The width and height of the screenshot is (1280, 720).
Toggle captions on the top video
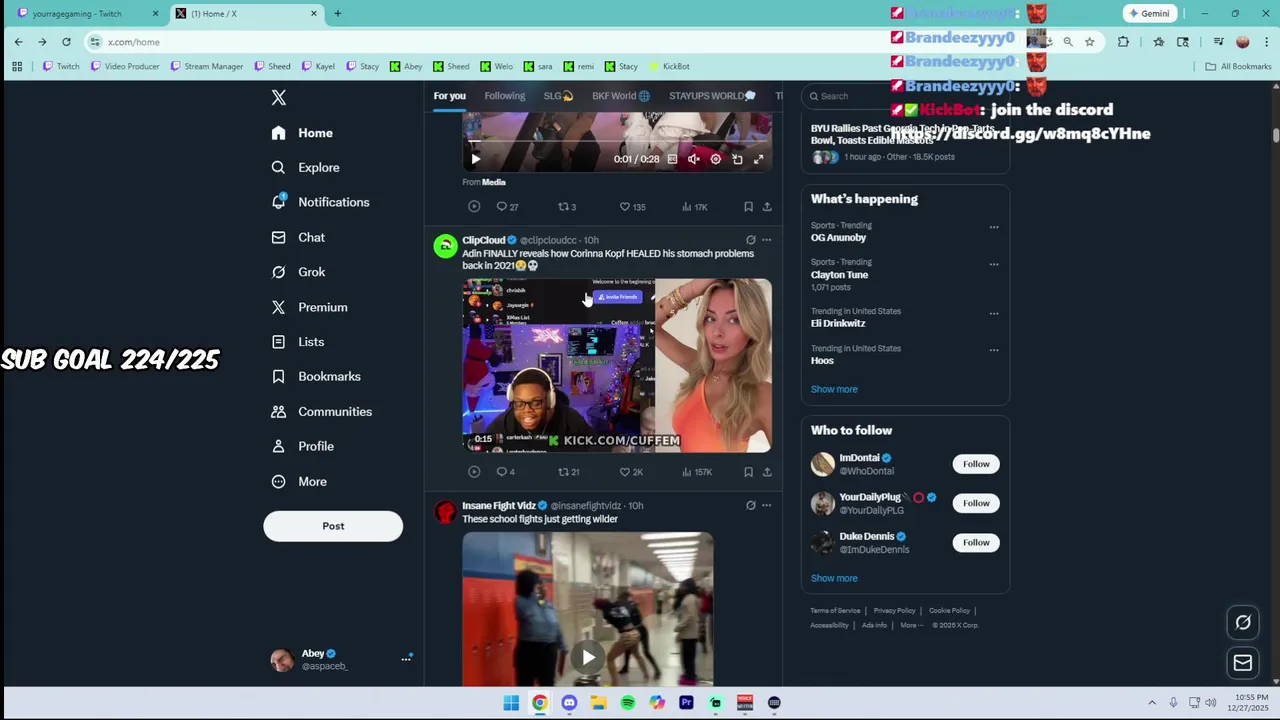click(x=672, y=159)
